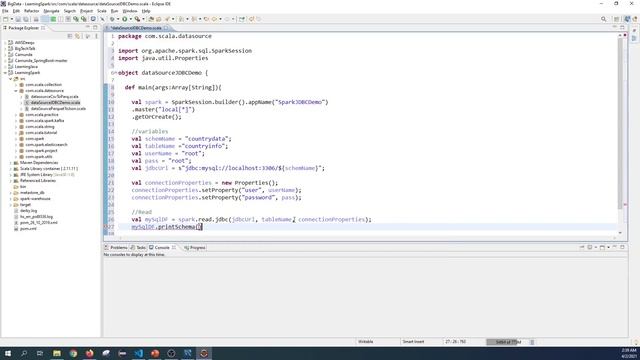Open the Help menu
Image resolution: width=640 pixels, height=360 pixels.
pos(146,11)
